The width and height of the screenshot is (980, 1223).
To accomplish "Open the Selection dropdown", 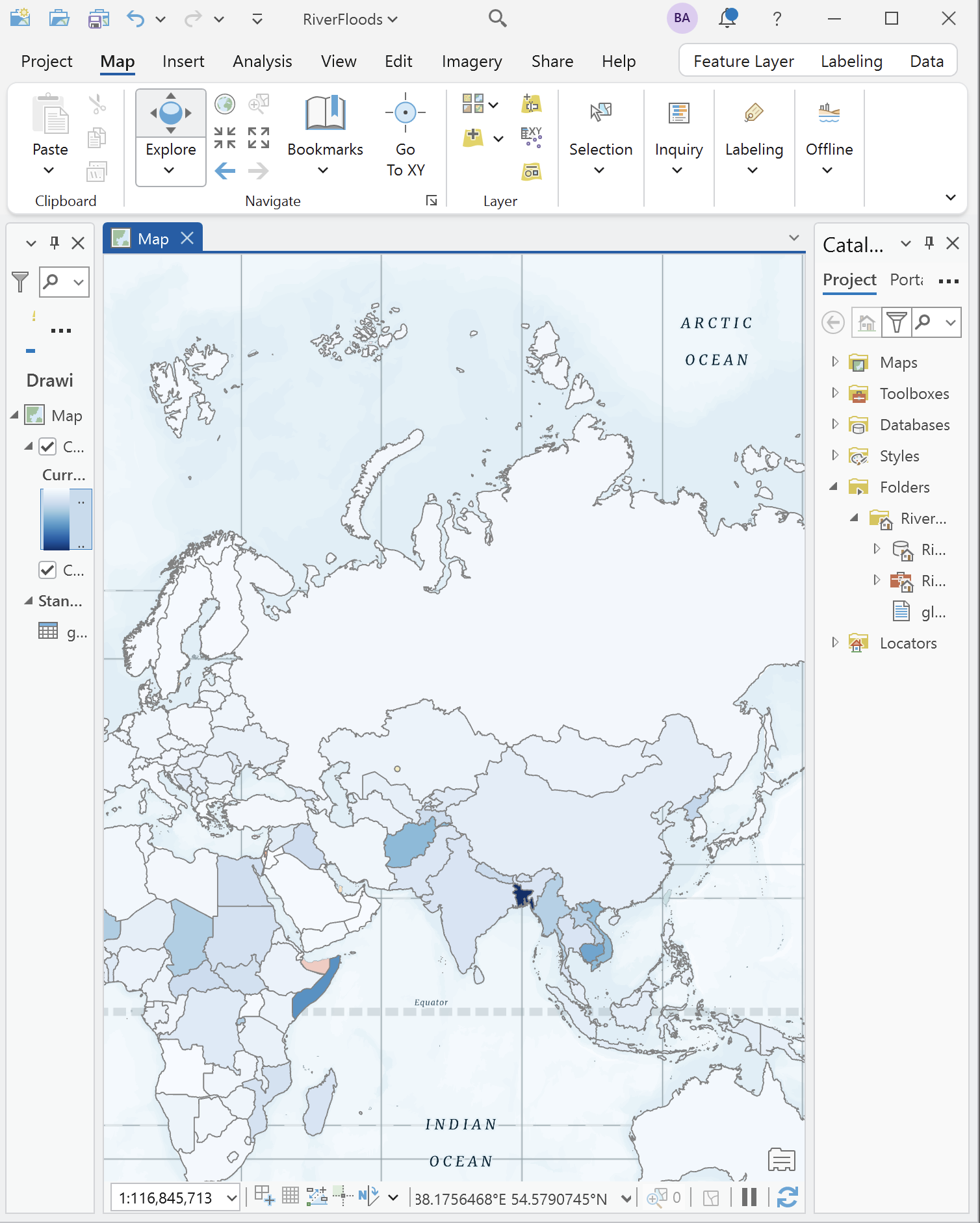I will 599,171.
